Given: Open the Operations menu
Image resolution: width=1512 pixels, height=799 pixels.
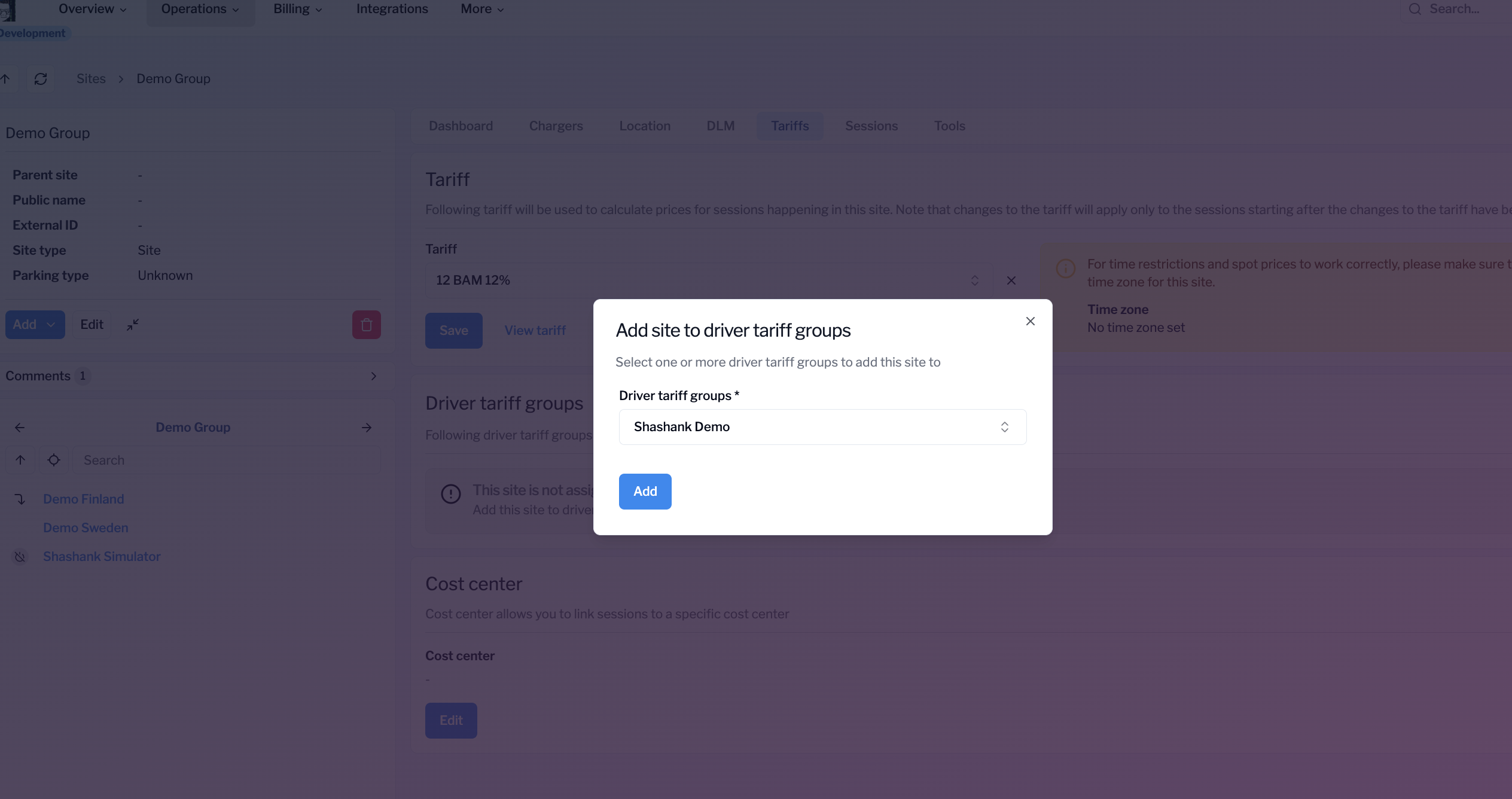Looking at the screenshot, I should [x=200, y=9].
